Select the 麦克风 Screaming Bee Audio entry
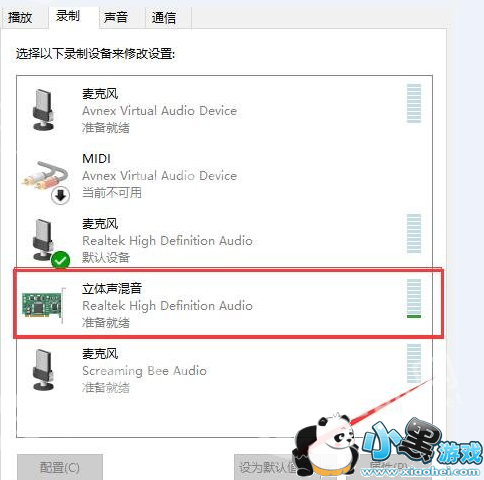484x480 pixels. tap(224, 369)
